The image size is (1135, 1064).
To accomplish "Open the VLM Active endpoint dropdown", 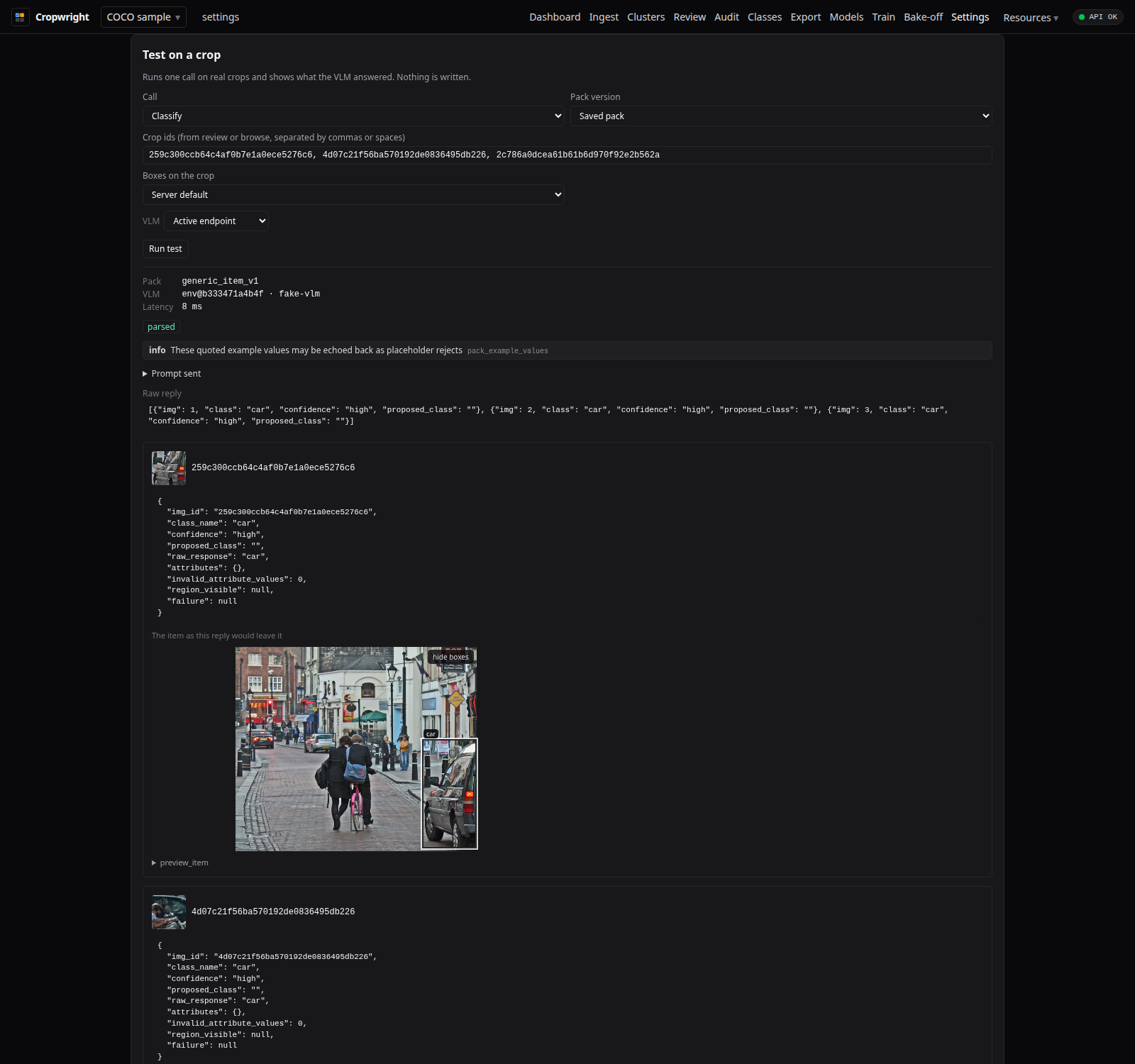I will tap(216, 221).
